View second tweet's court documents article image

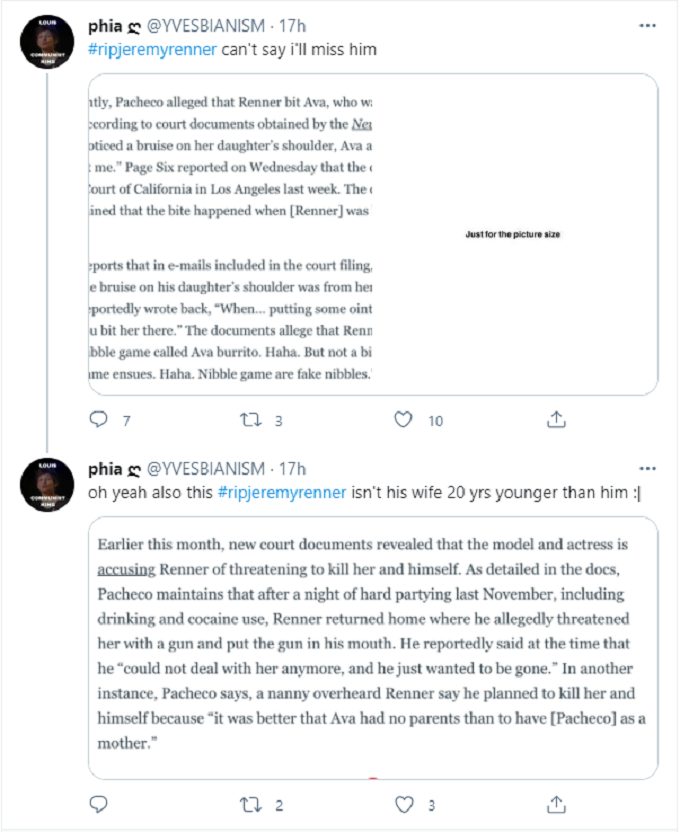(373, 648)
